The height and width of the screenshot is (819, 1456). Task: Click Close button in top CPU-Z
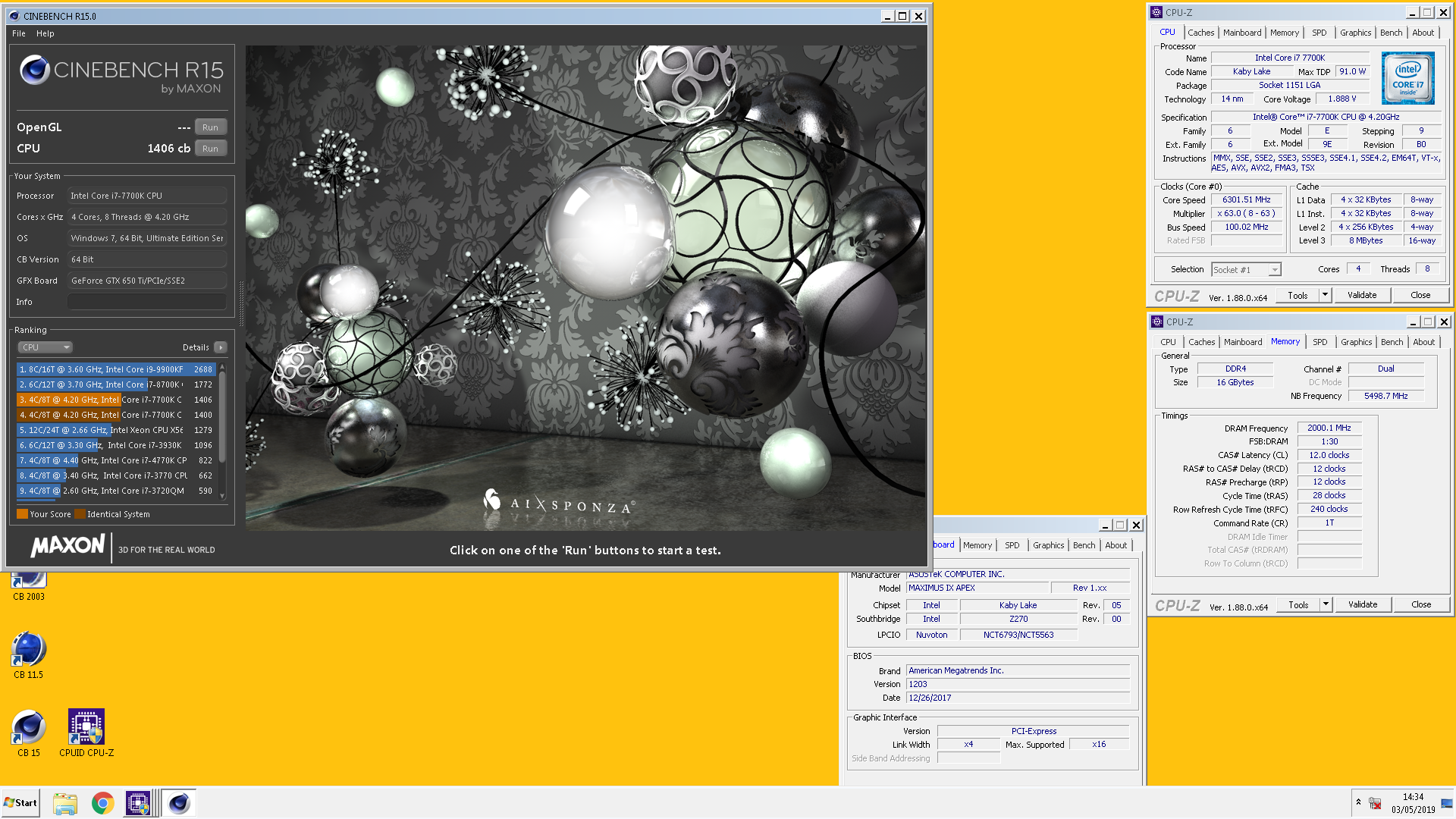coord(1420,296)
